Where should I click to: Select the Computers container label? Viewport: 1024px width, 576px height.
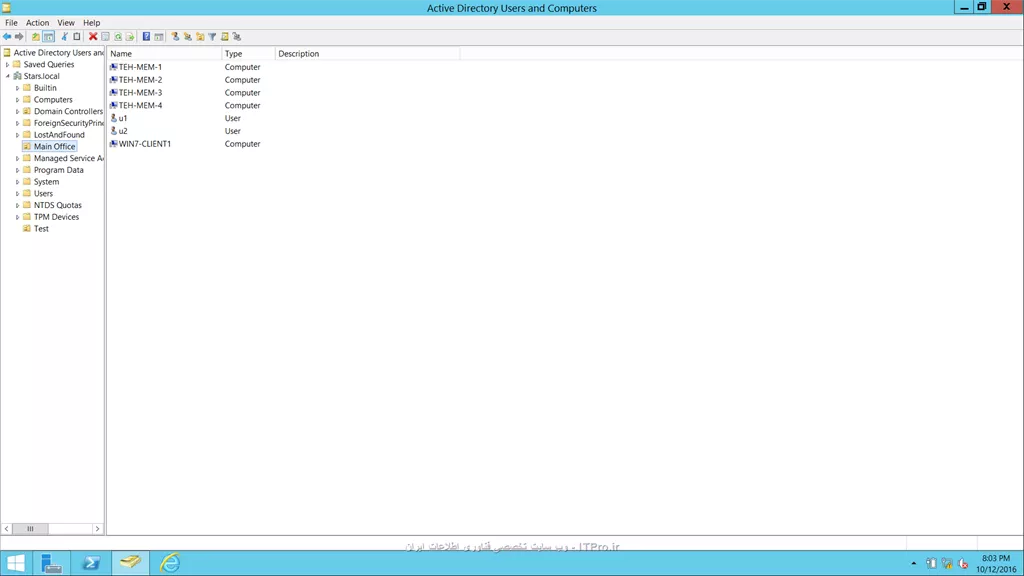53,100
